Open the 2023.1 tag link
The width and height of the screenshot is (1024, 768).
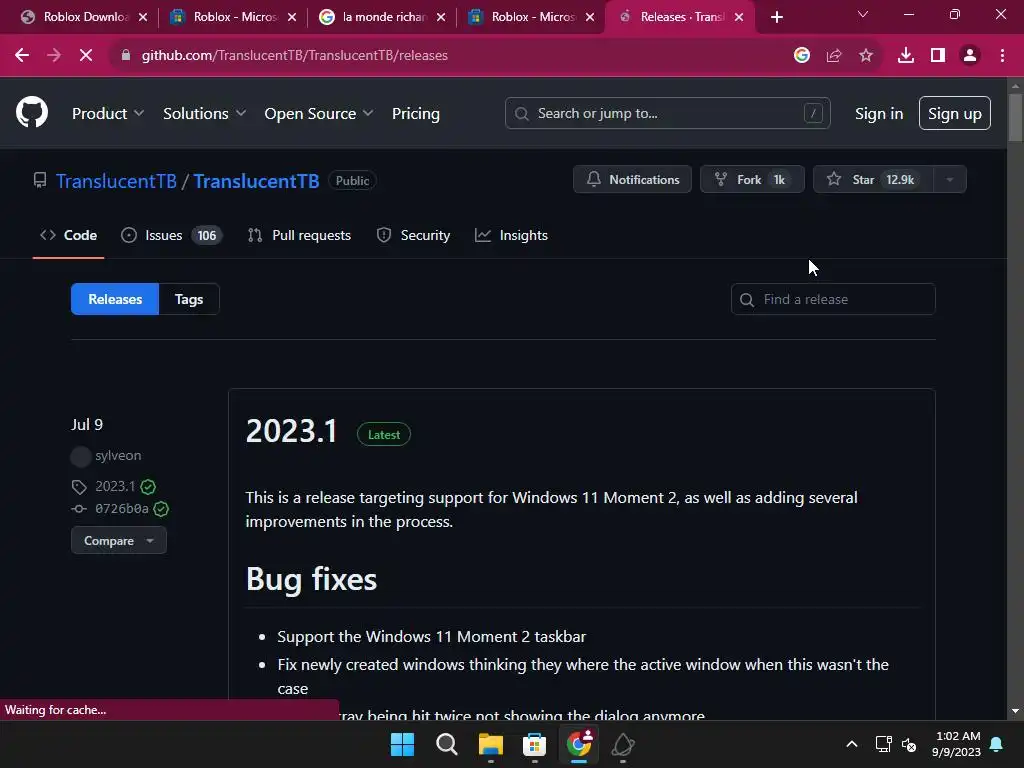(115, 487)
